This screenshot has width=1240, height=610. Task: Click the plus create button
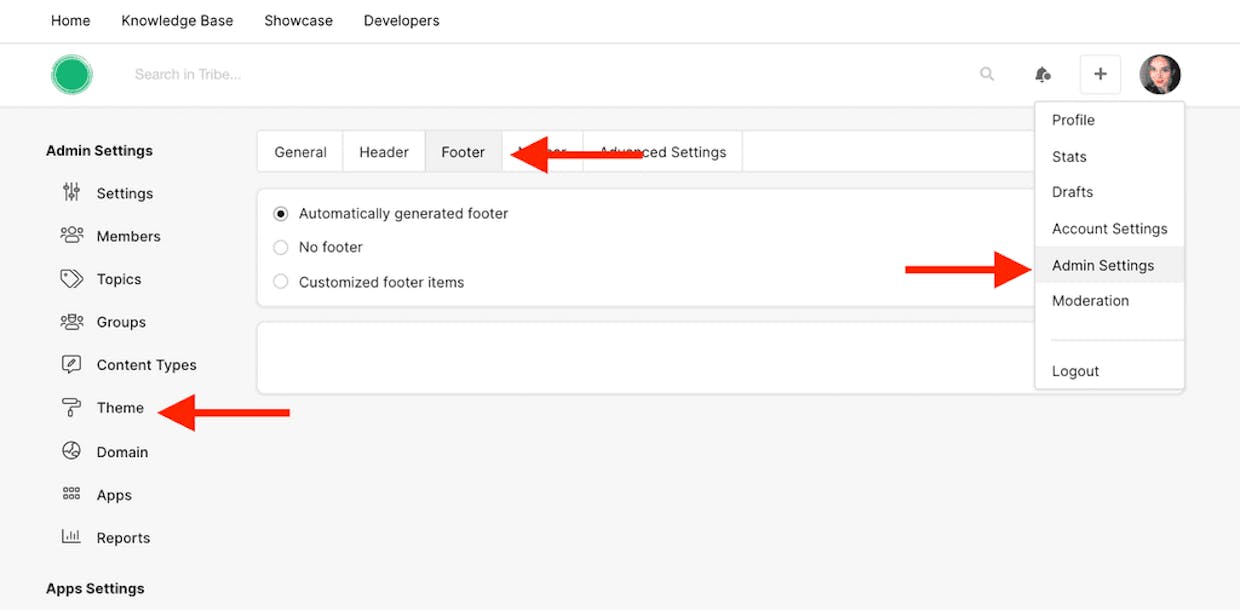coord(1100,74)
